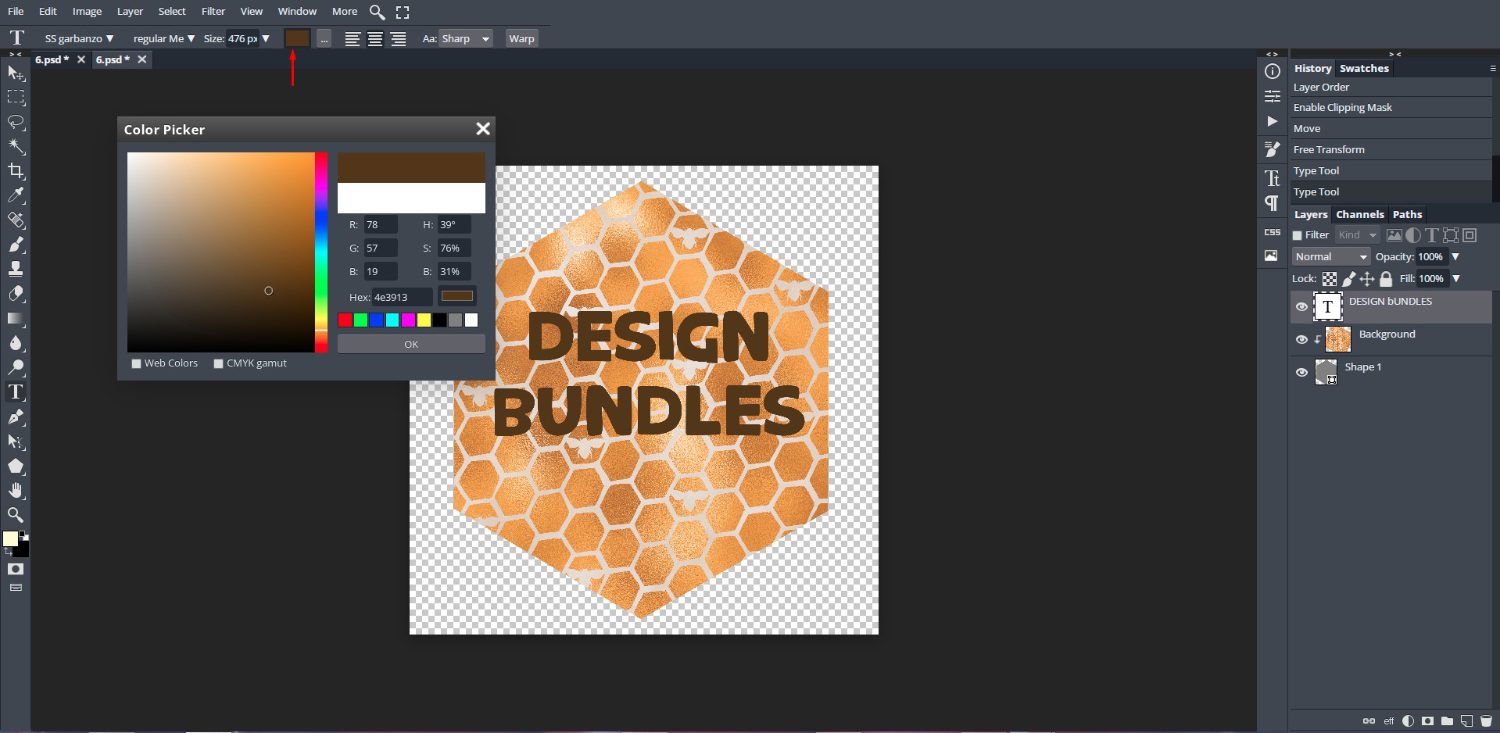Add a new folder in Layers panel
Screen dimensions: 1500x733
tap(1446, 720)
